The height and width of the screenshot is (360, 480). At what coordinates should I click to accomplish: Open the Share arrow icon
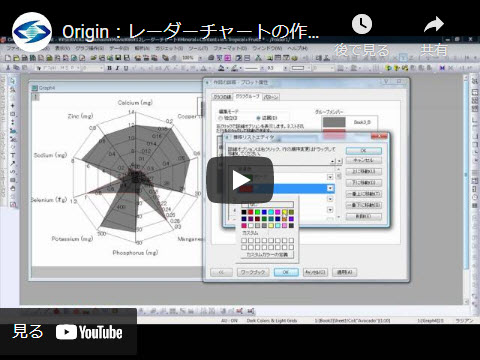click(434, 25)
